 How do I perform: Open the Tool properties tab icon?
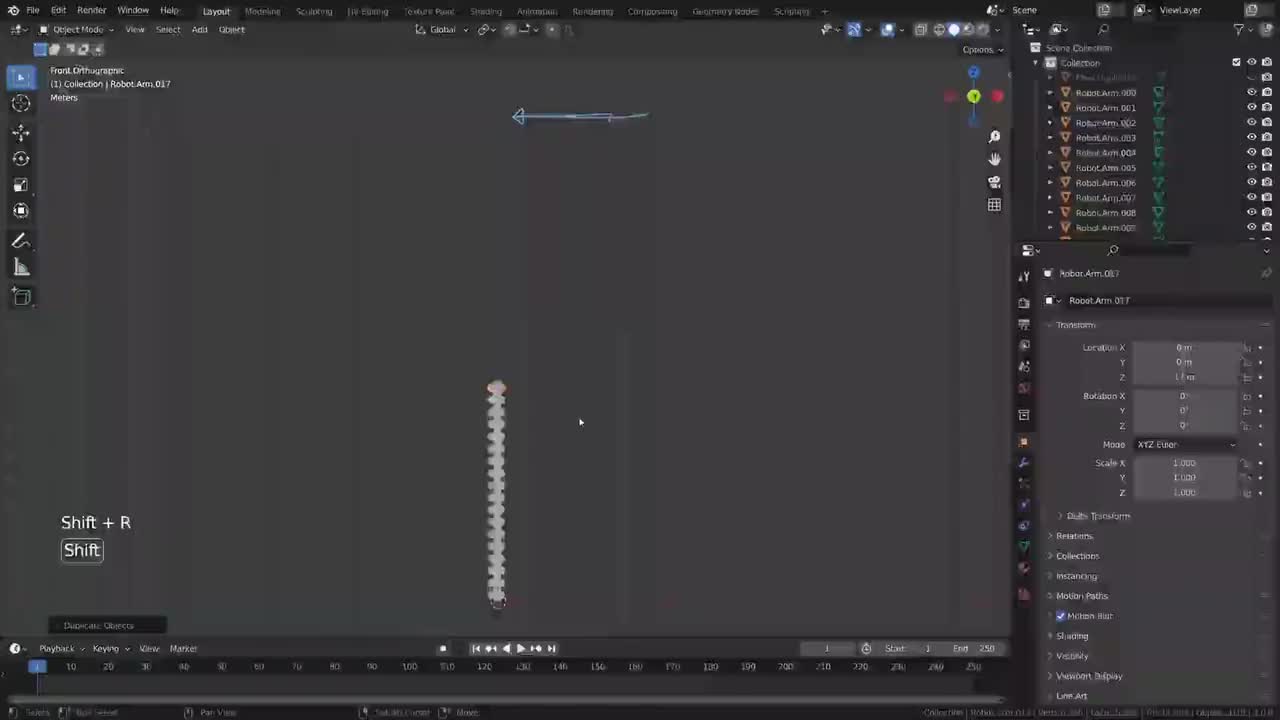(1024, 277)
